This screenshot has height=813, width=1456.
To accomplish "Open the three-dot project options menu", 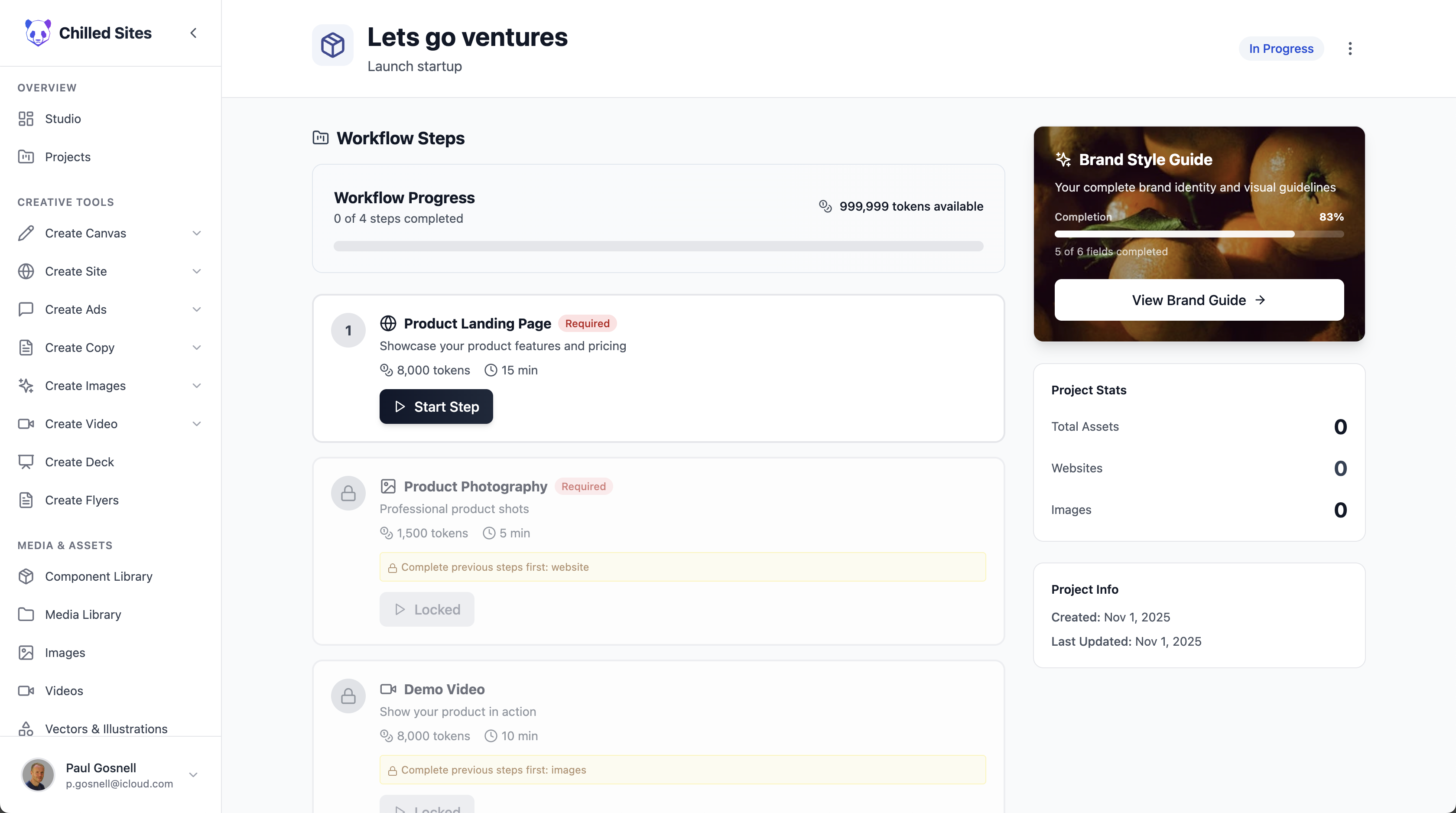I will tap(1350, 49).
